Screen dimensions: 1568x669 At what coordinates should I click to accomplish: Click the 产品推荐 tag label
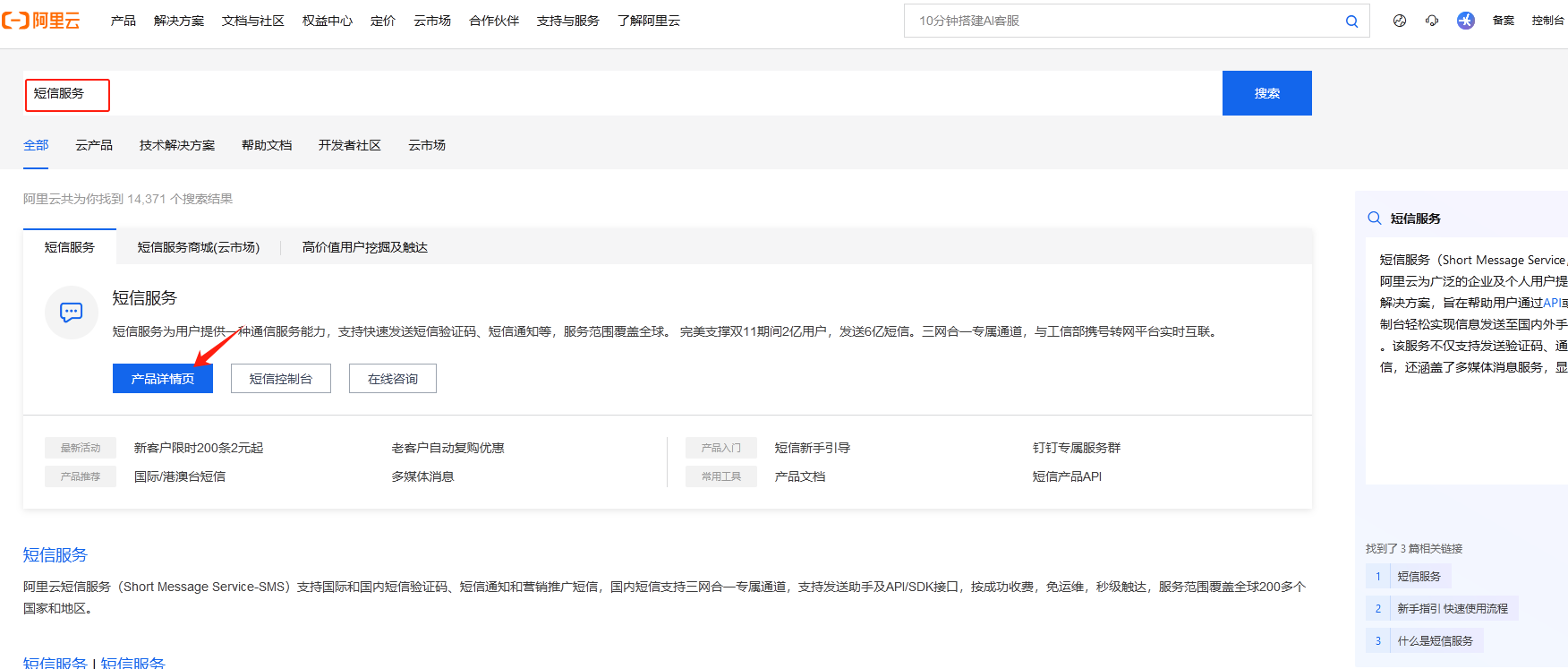(x=81, y=476)
